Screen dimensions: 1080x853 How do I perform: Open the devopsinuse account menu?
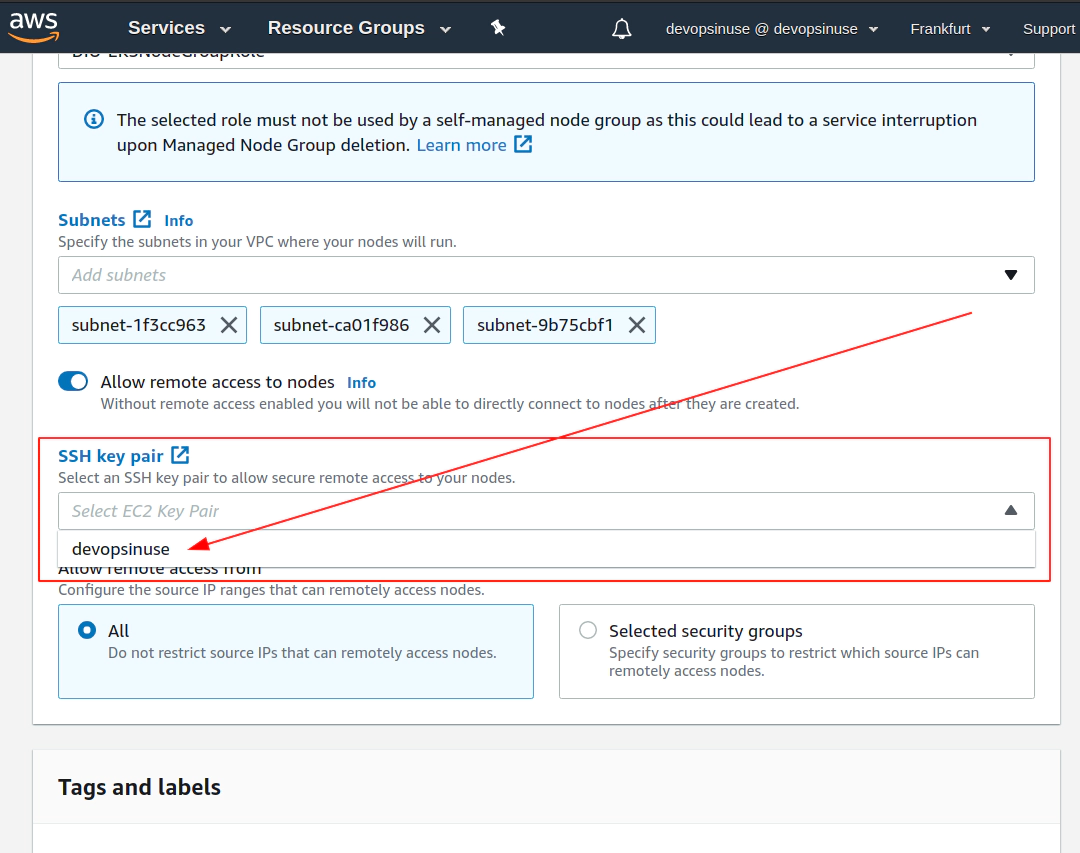click(771, 29)
